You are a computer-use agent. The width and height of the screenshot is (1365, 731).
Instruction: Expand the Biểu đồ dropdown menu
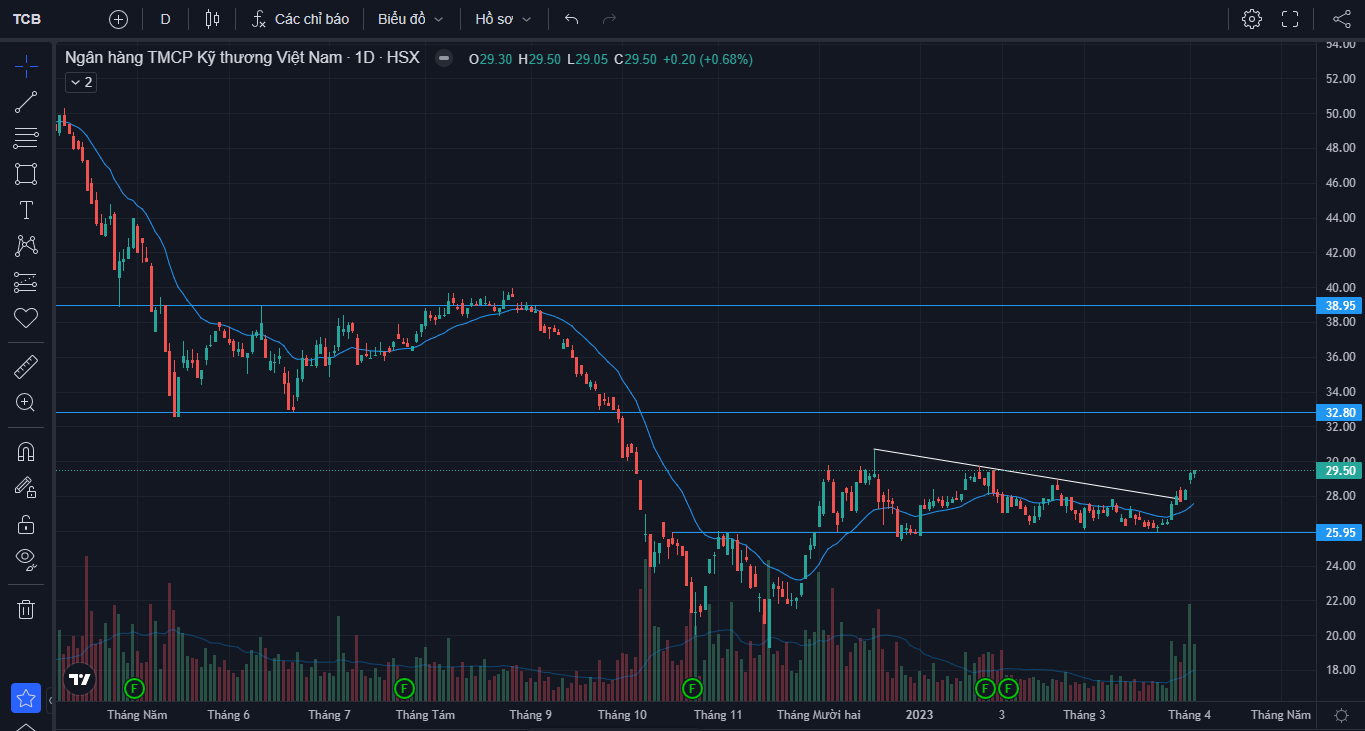click(x=410, y=19)
